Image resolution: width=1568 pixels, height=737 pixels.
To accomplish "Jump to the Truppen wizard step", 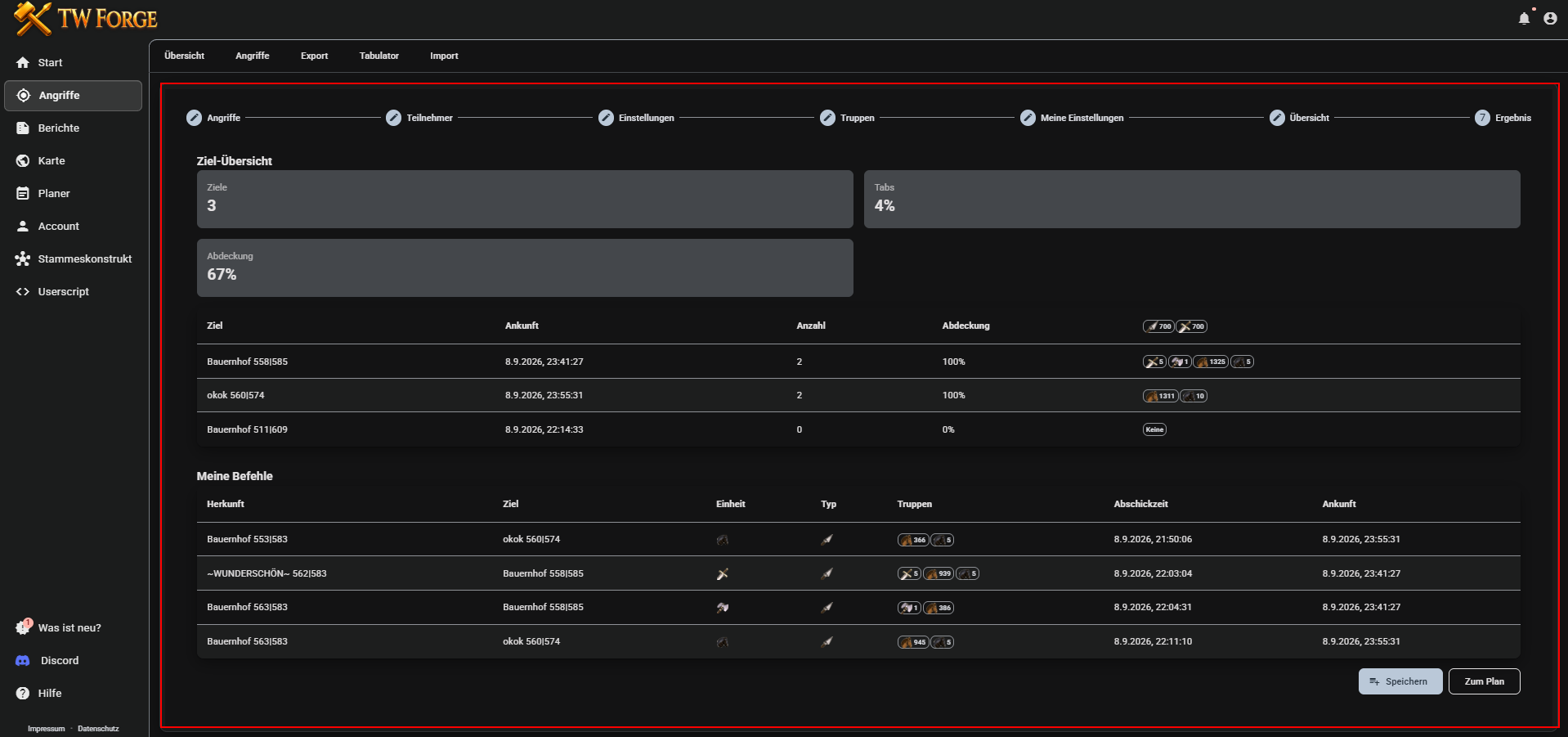I will [847, 118].
